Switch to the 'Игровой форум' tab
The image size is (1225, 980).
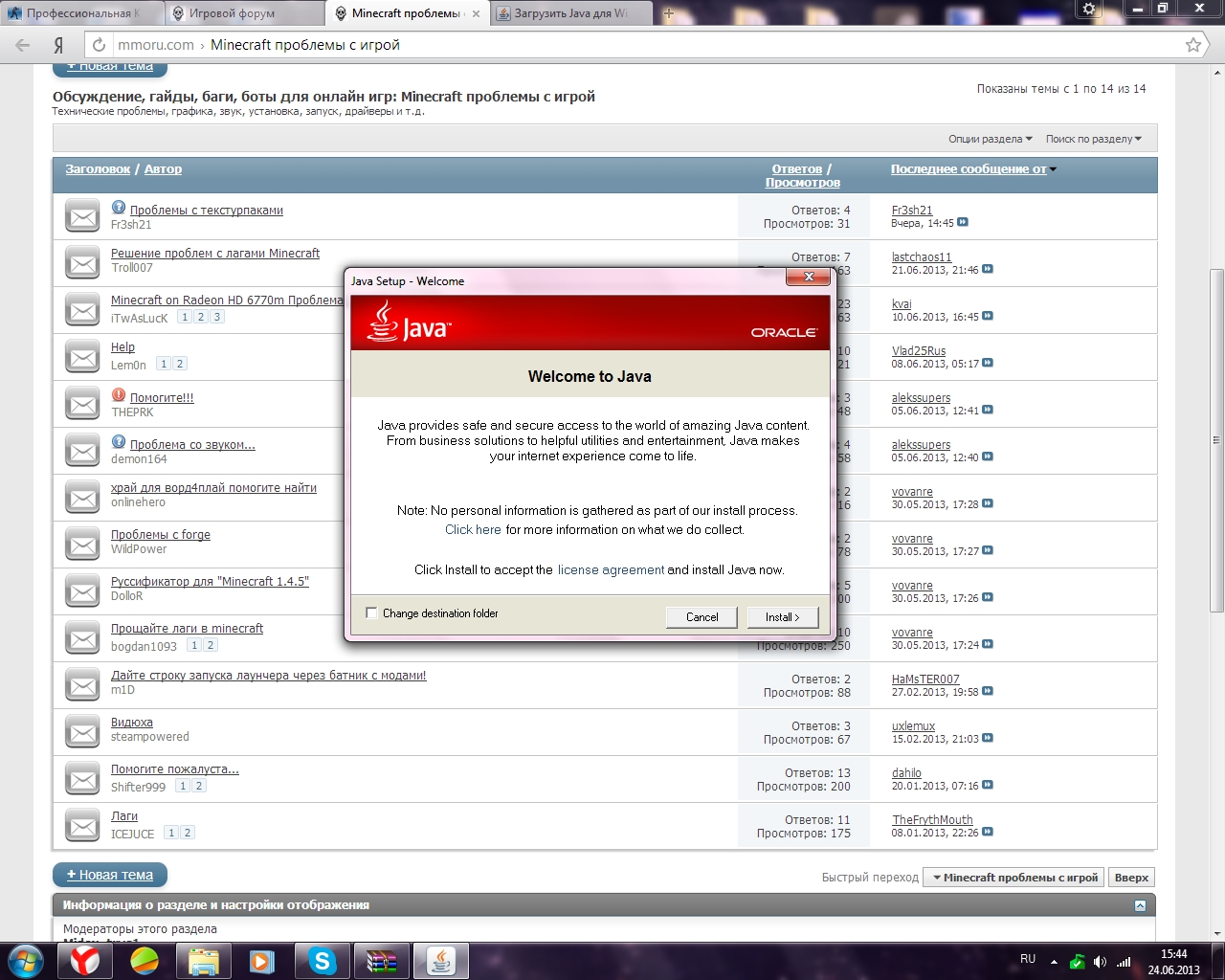pyautogui.click(x=244, y=13)
